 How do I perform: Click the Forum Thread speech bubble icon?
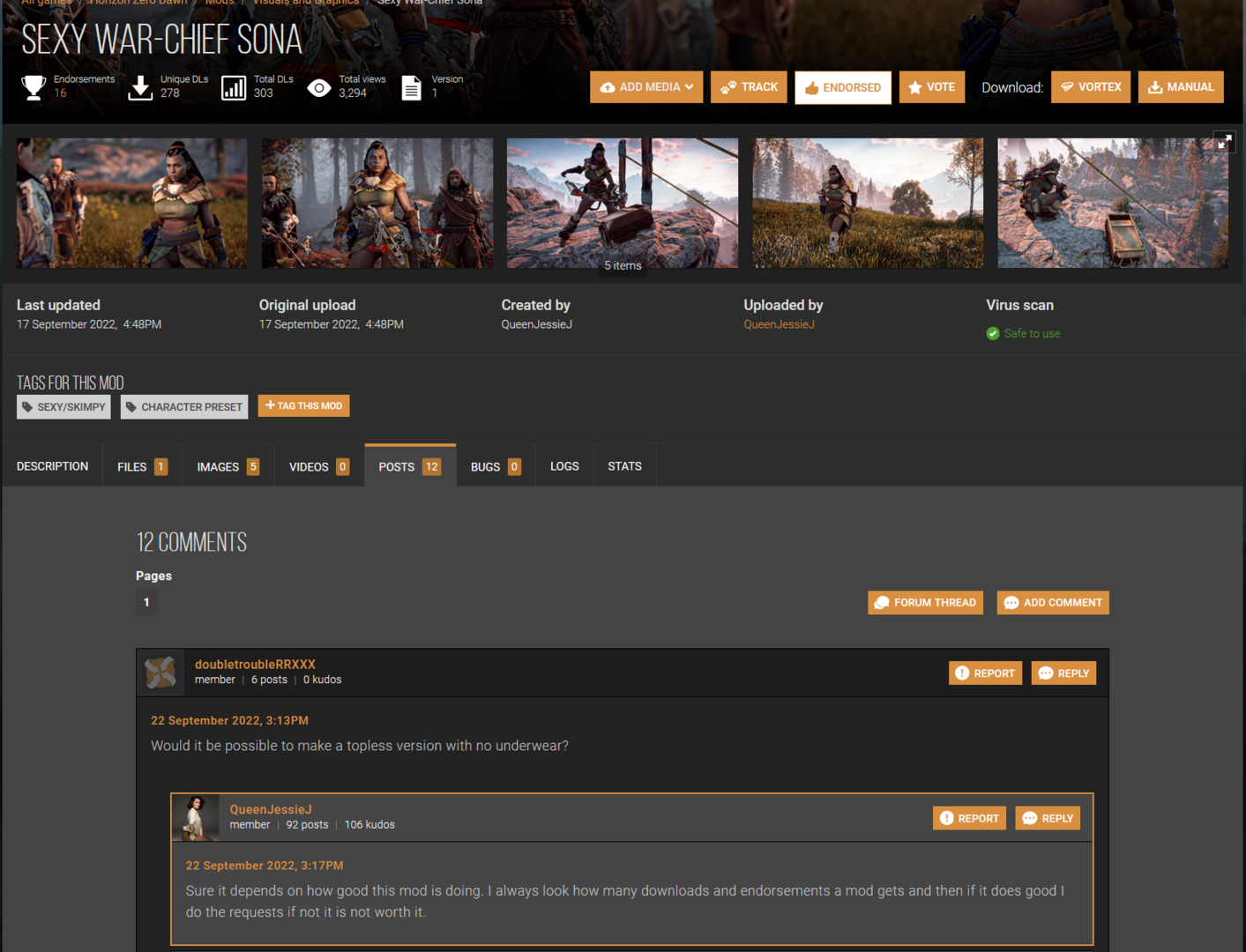click(881, 603)
